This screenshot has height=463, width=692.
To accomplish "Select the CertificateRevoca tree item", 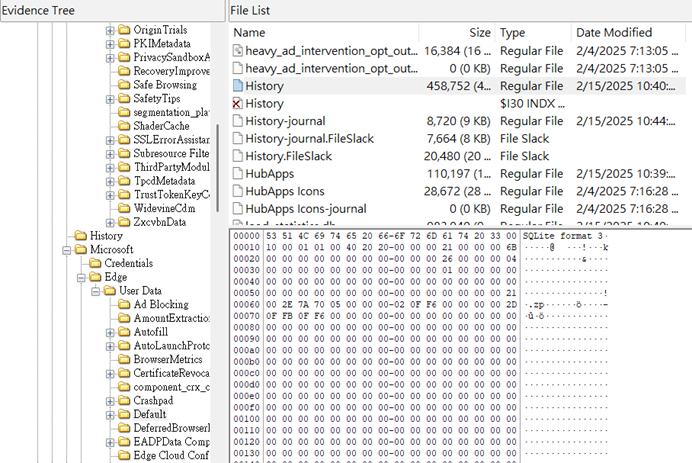I will (172, 373).
